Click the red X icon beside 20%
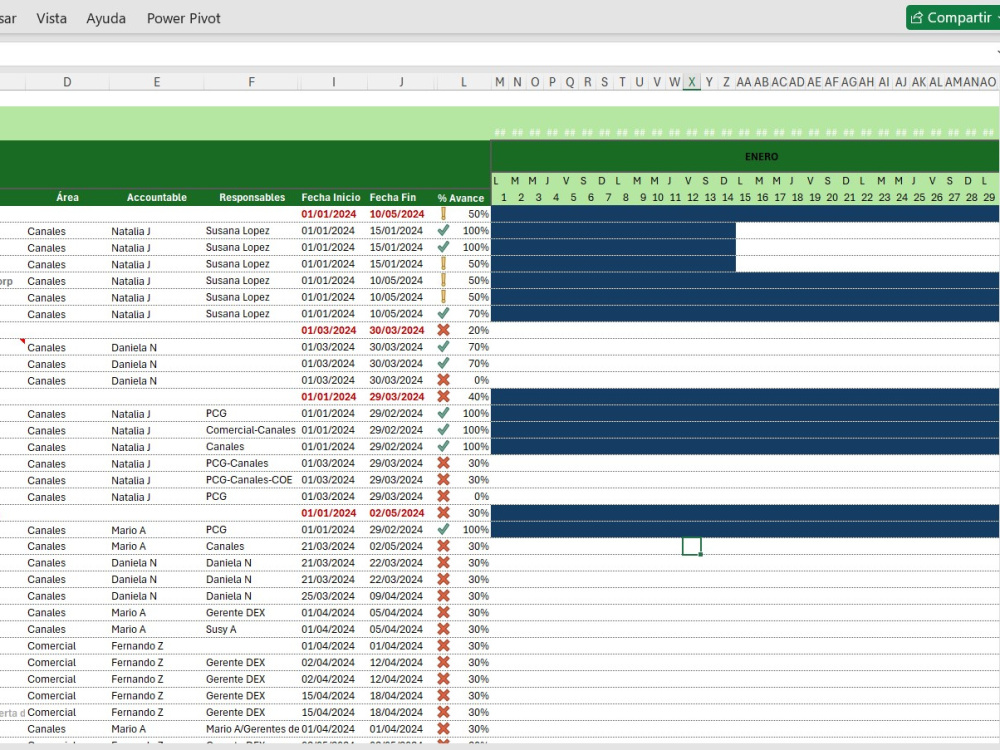 click(x=443, y=330)
